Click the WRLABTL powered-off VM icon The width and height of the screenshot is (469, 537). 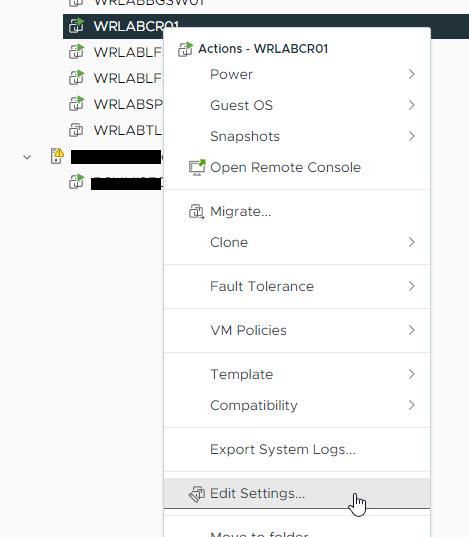[76, 130]
